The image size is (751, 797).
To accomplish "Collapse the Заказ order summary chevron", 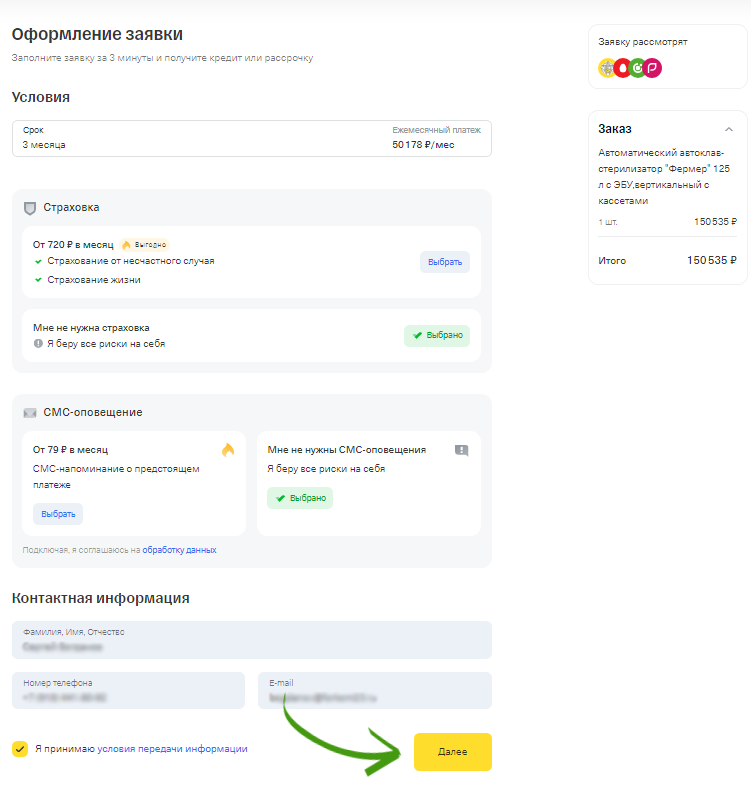I will pos(728,129).
